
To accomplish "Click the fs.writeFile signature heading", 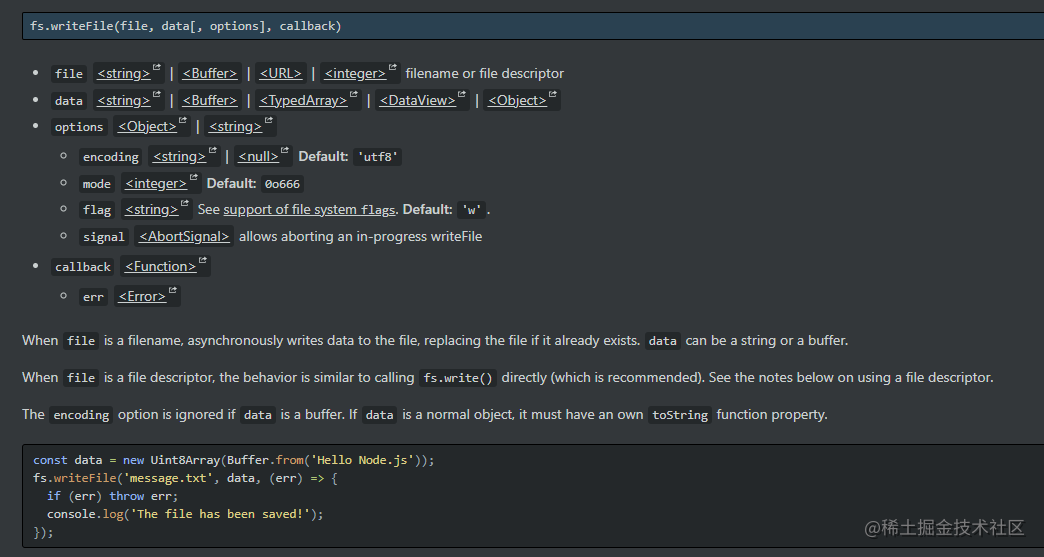I will click(186, 27).
